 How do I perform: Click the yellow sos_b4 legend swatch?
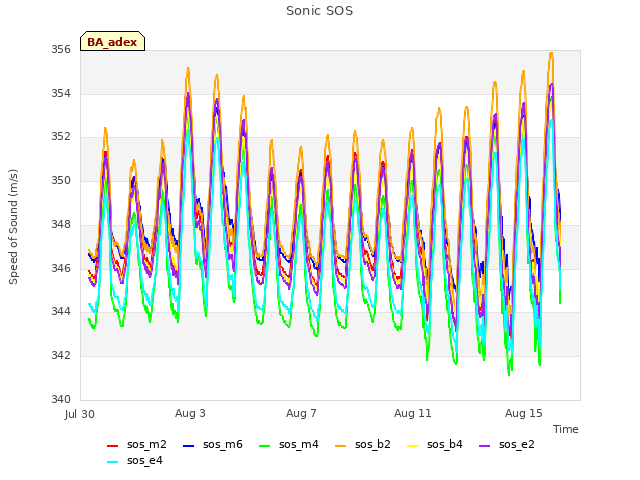pyautogui.click(x=412, y=446)
